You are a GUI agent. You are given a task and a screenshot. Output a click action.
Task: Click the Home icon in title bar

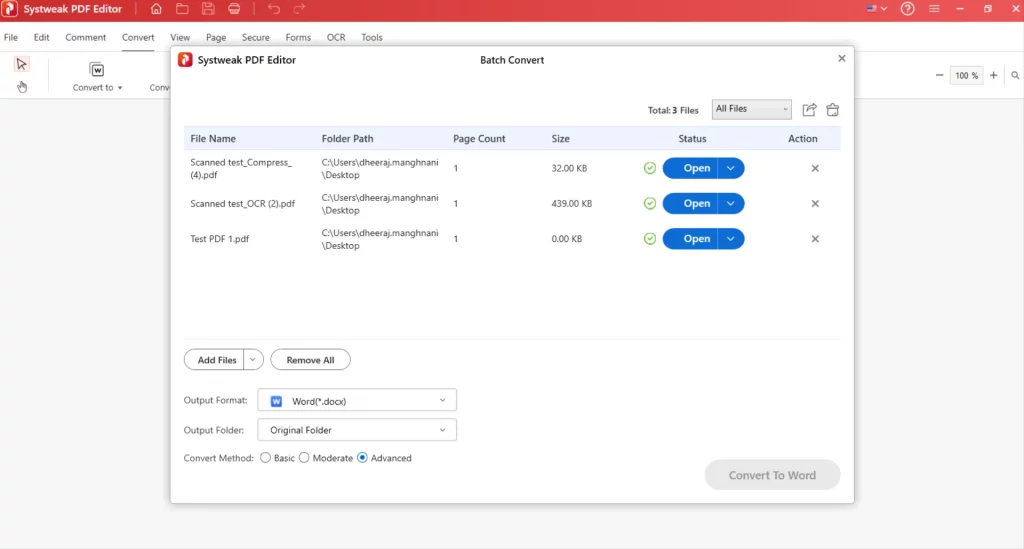pos(156,9)
